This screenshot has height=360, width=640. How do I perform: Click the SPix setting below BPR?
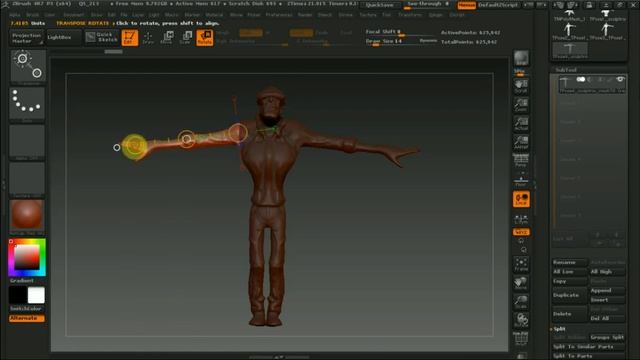point(520,72)
